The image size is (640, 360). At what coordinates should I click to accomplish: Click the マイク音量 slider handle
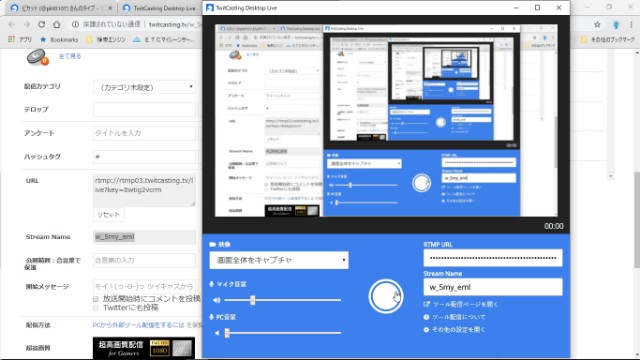pyautogui.click(x=253, y=300)
